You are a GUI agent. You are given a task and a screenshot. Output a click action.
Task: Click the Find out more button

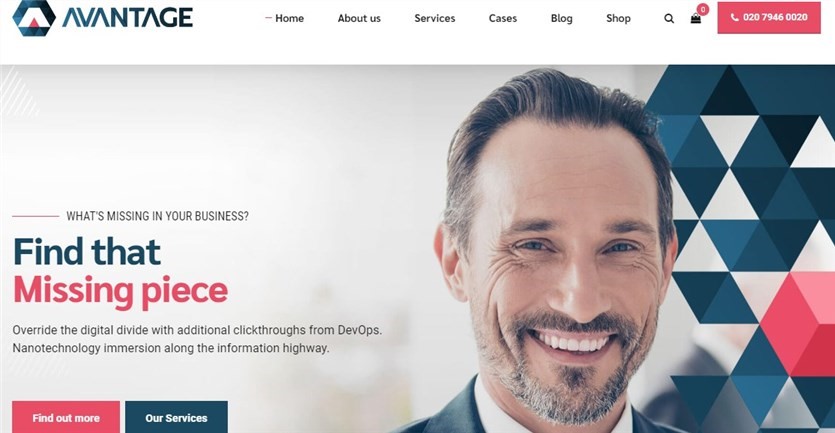(66, 418)
